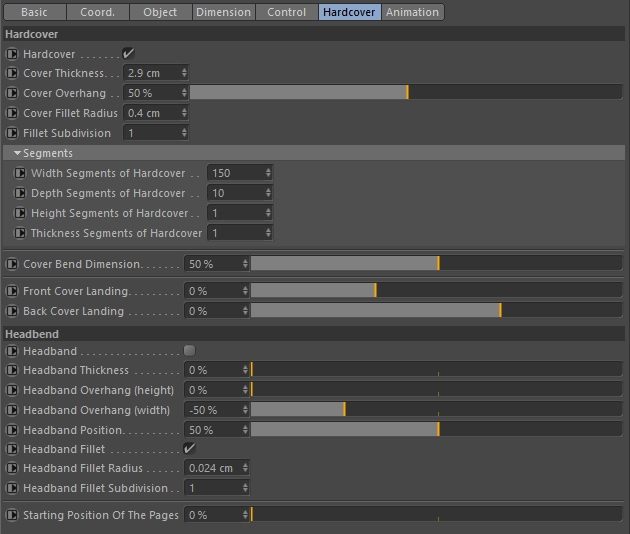The width and height of the screenshot is (630, 534).
Task: Click keyframe icon beside Cover Thickness
Action: [12, 73]
